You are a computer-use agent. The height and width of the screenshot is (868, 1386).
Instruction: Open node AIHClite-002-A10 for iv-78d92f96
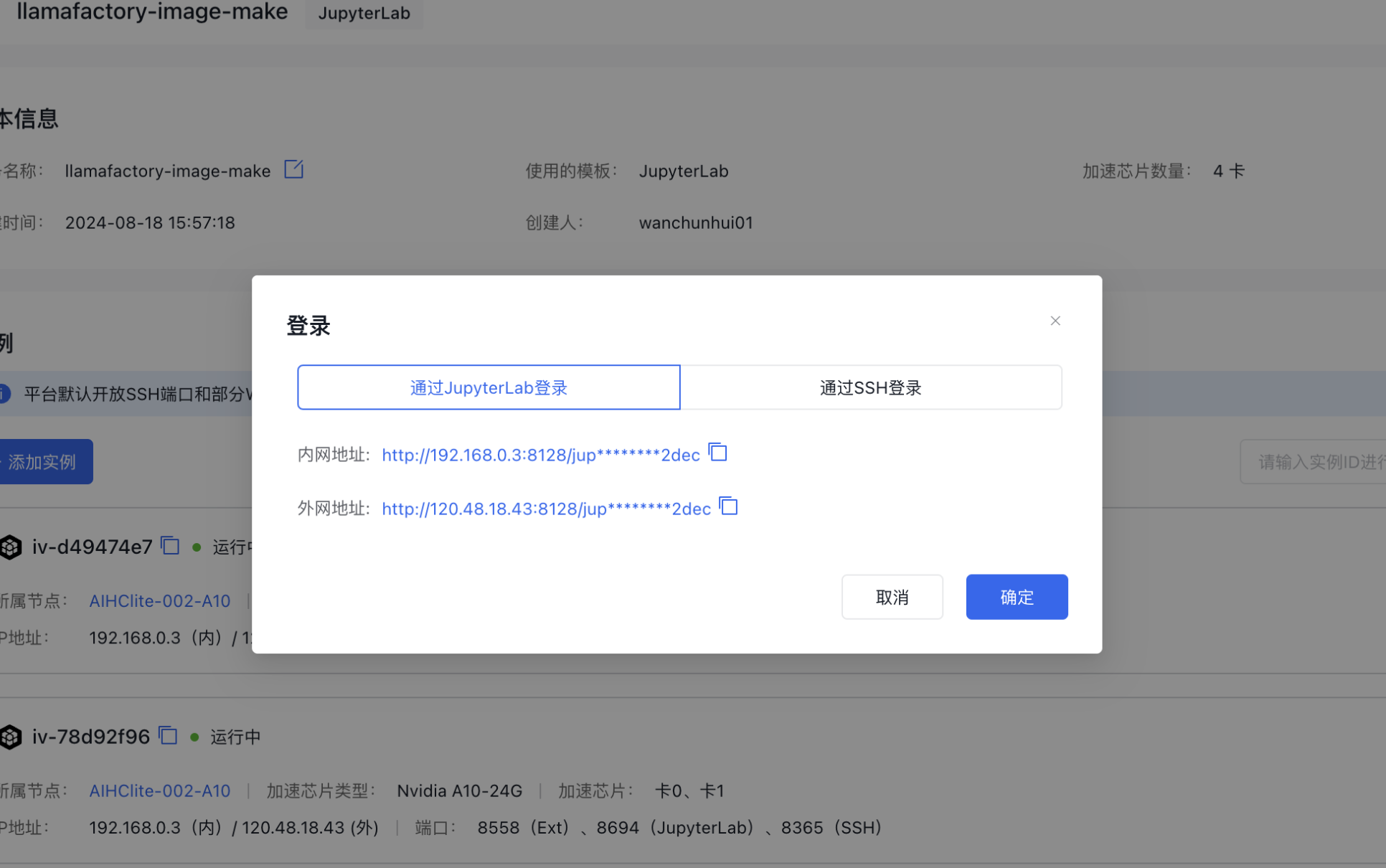(x=160, y=791)
